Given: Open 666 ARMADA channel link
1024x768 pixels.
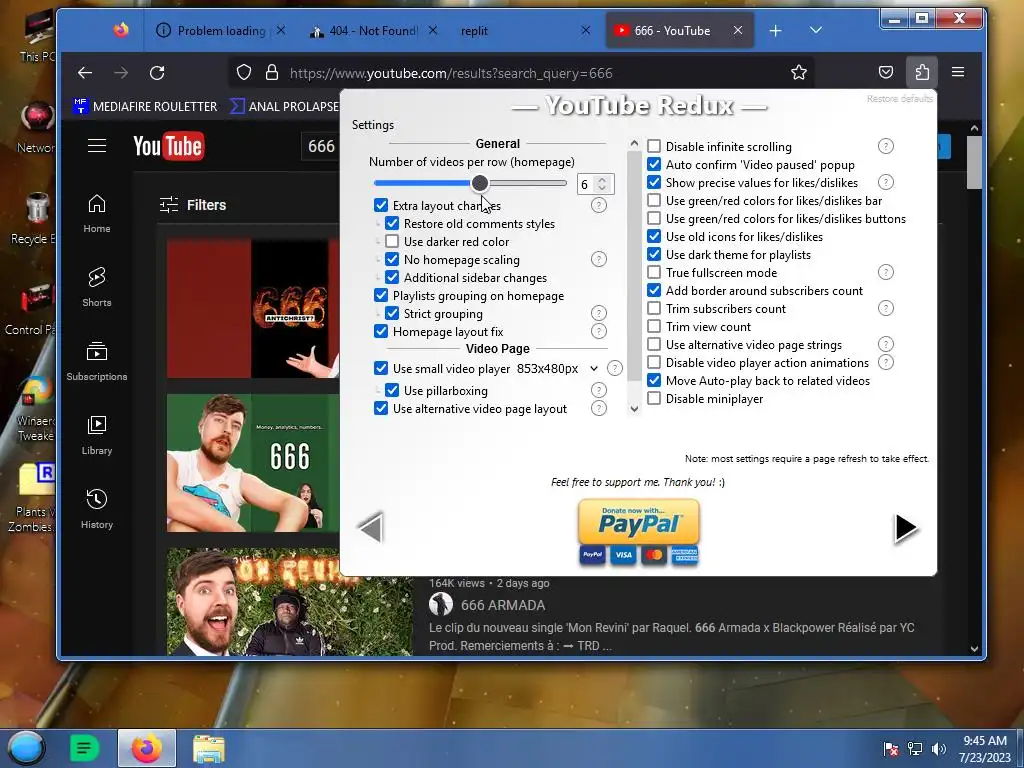Looking at the screenshot, I should coord(503,605).
